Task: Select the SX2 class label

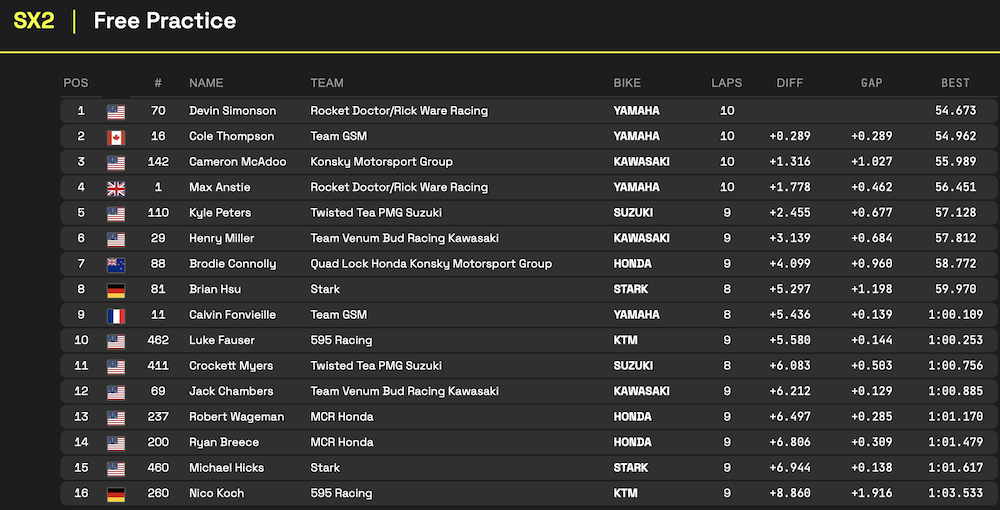Action: pyautogui.click(x=34, y=21)
